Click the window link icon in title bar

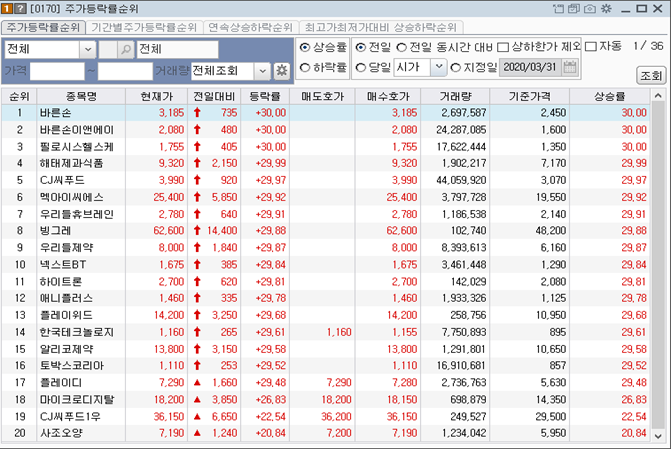click(x=558, y=9)
